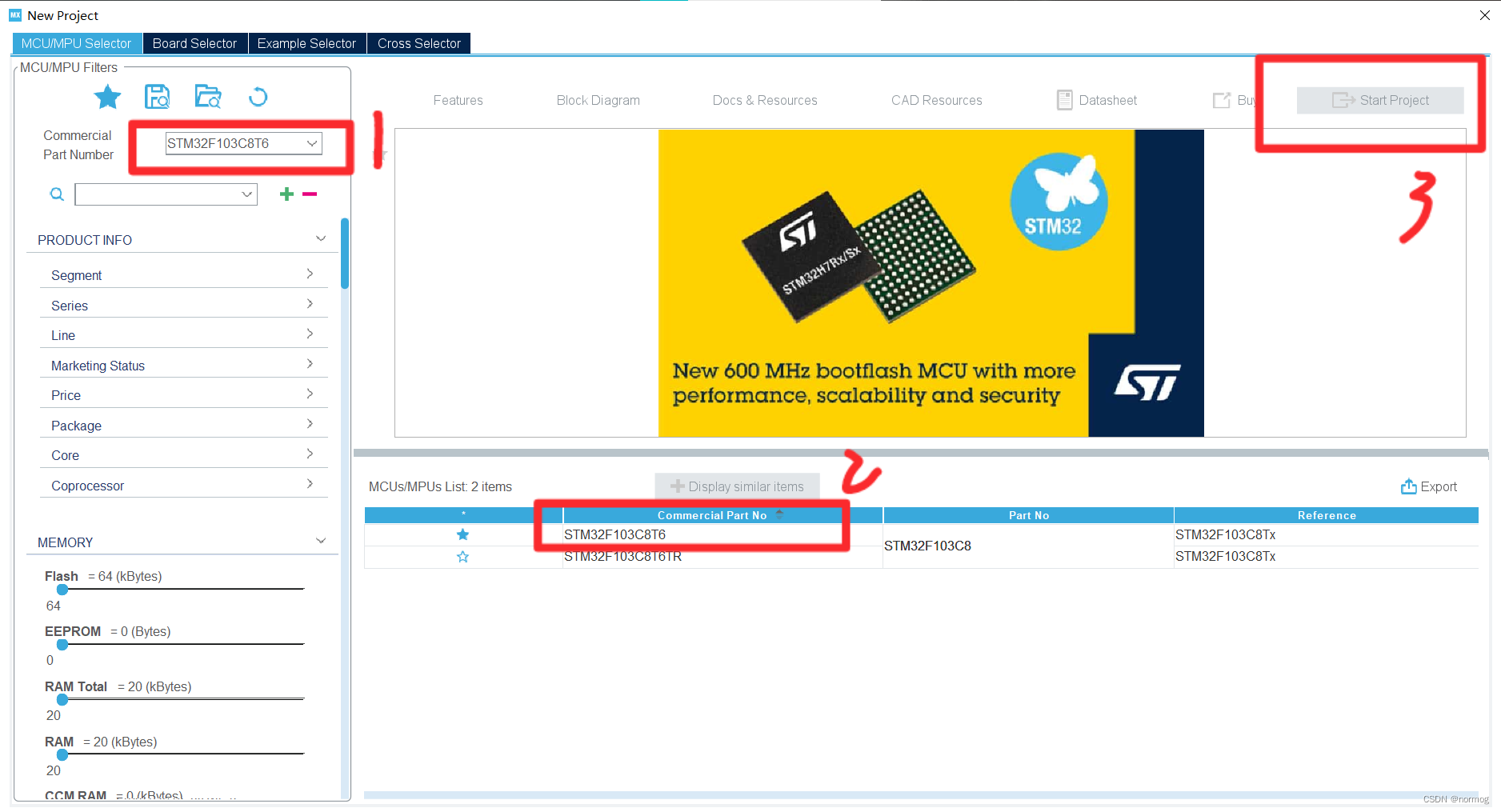Click the EEPROM slider handle
Screen dimensions: 1501x812
[62, 644]
